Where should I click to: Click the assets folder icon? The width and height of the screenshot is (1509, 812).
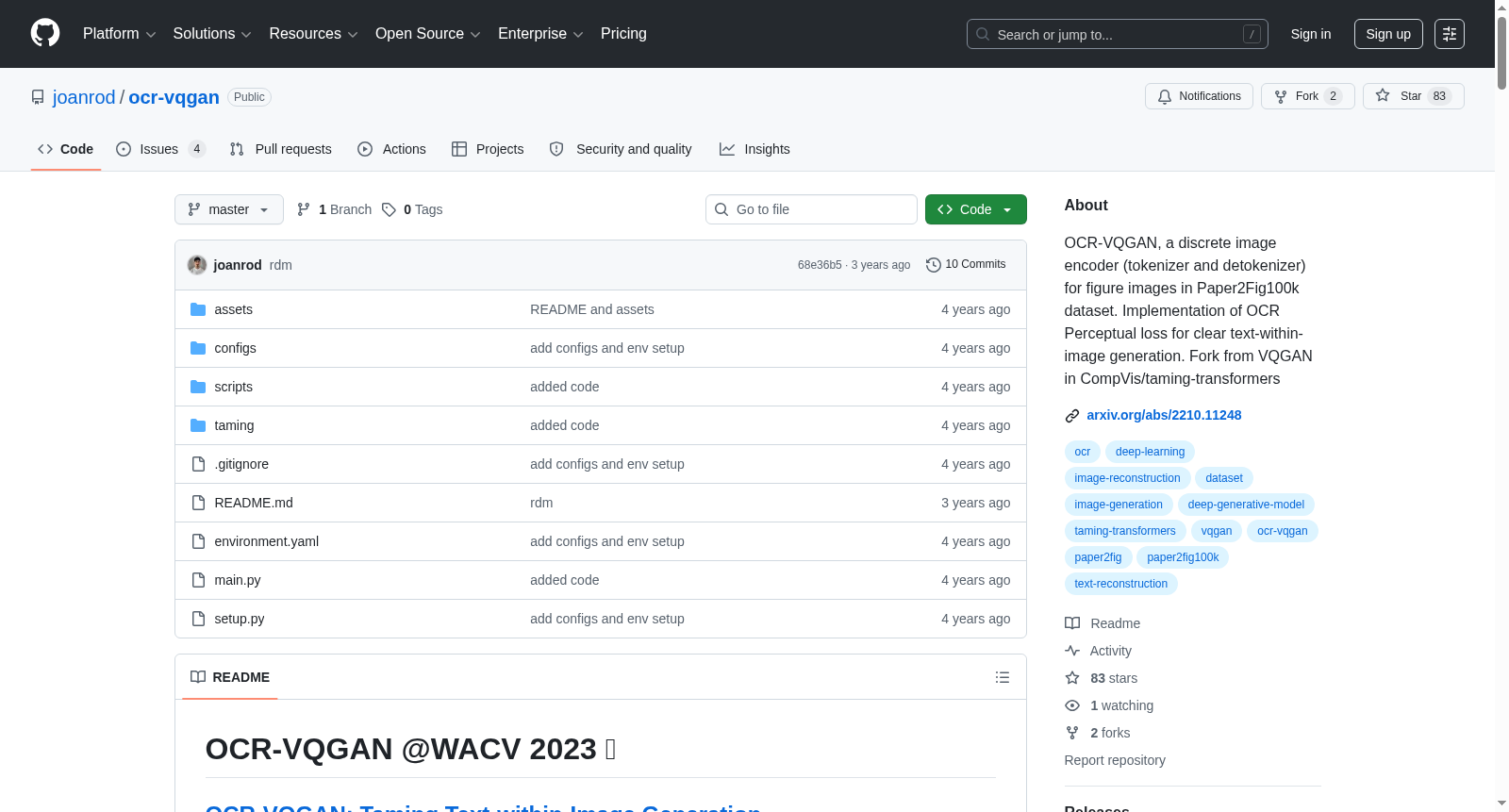[x=198, y=309]
